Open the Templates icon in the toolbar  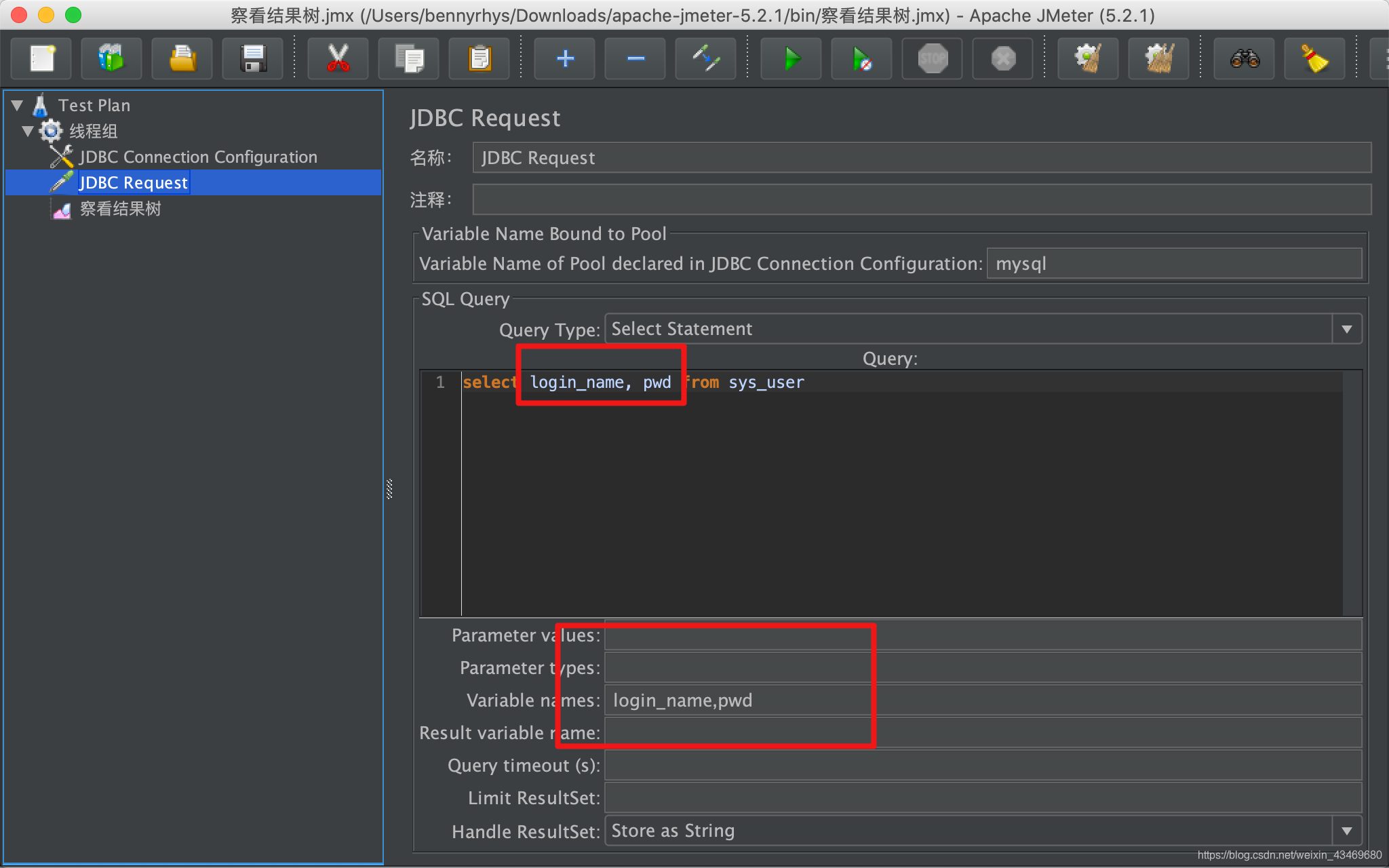coord(112,58)
